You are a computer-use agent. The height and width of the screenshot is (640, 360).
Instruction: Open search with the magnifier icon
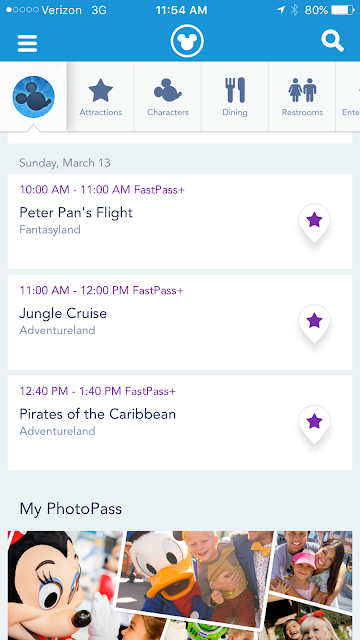click(x=333, y=41)
